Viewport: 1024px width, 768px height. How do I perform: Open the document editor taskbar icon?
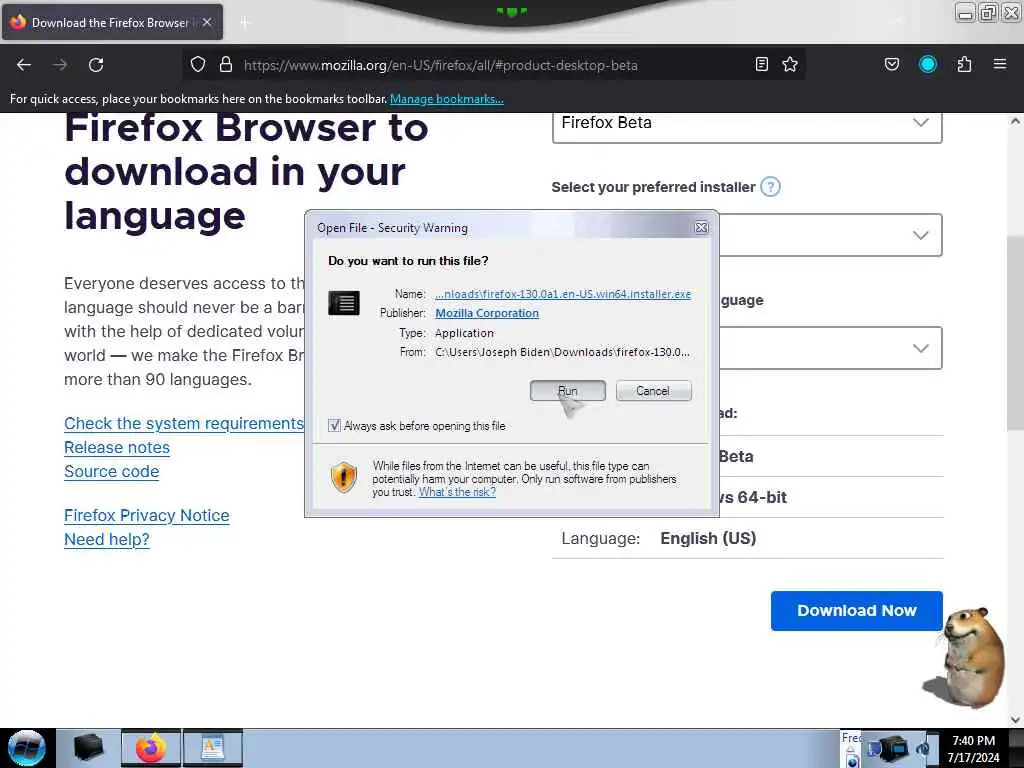pyautogui.click(x=213, y=748)
